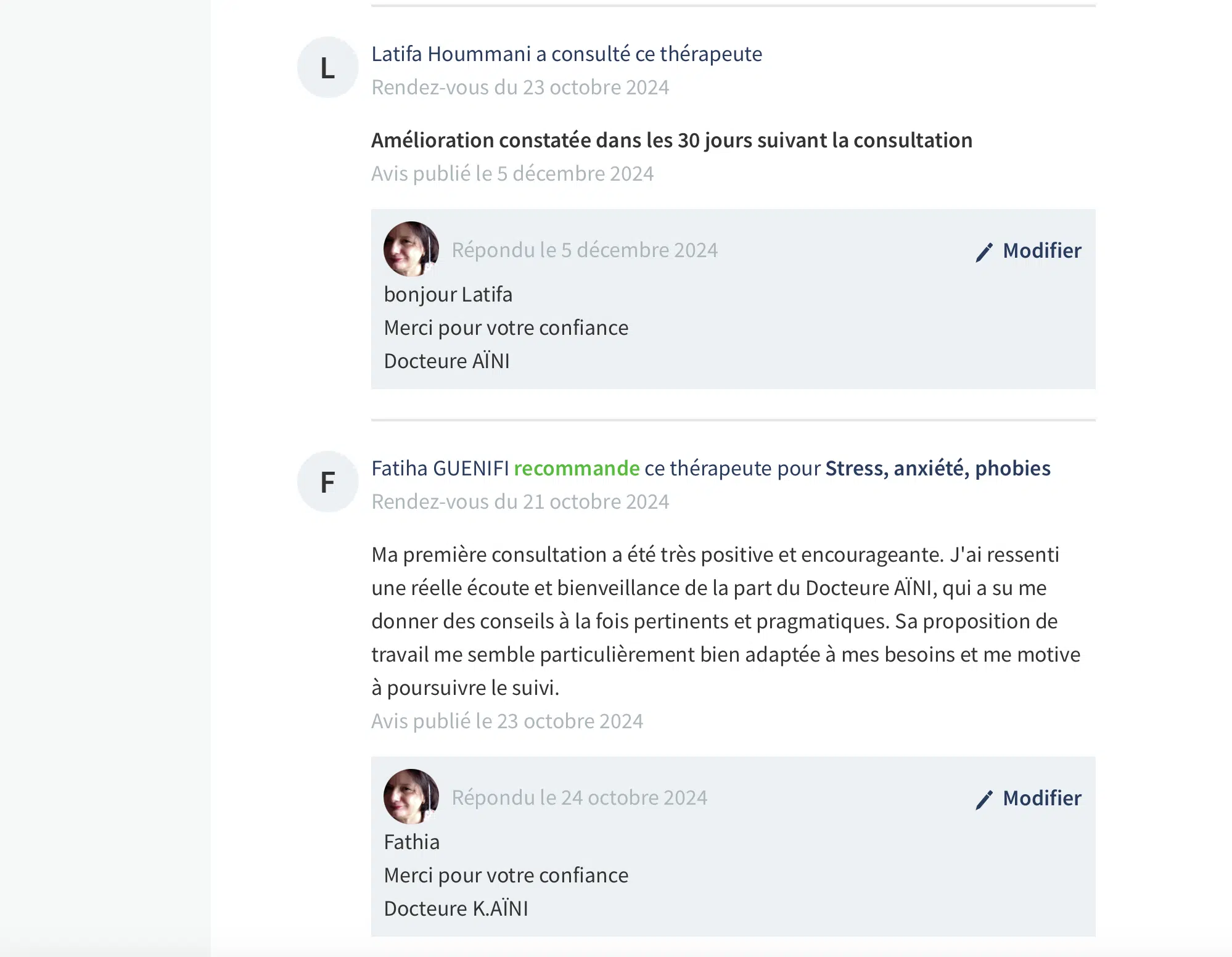Click the "Répondu le 24 octobre 2024" timestamp
Screen dimensions: 1232x957
(579, 798)
